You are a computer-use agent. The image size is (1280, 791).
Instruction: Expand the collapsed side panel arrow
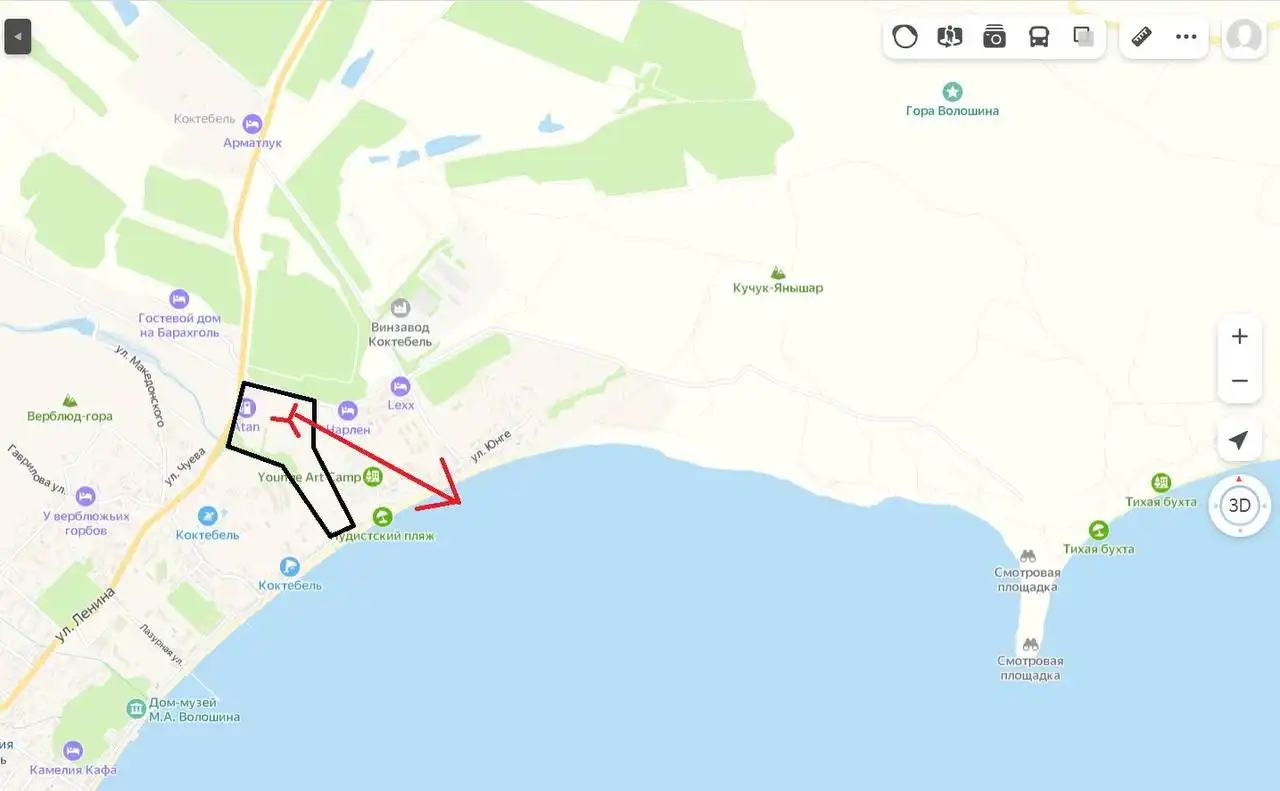tap(17, 37)
